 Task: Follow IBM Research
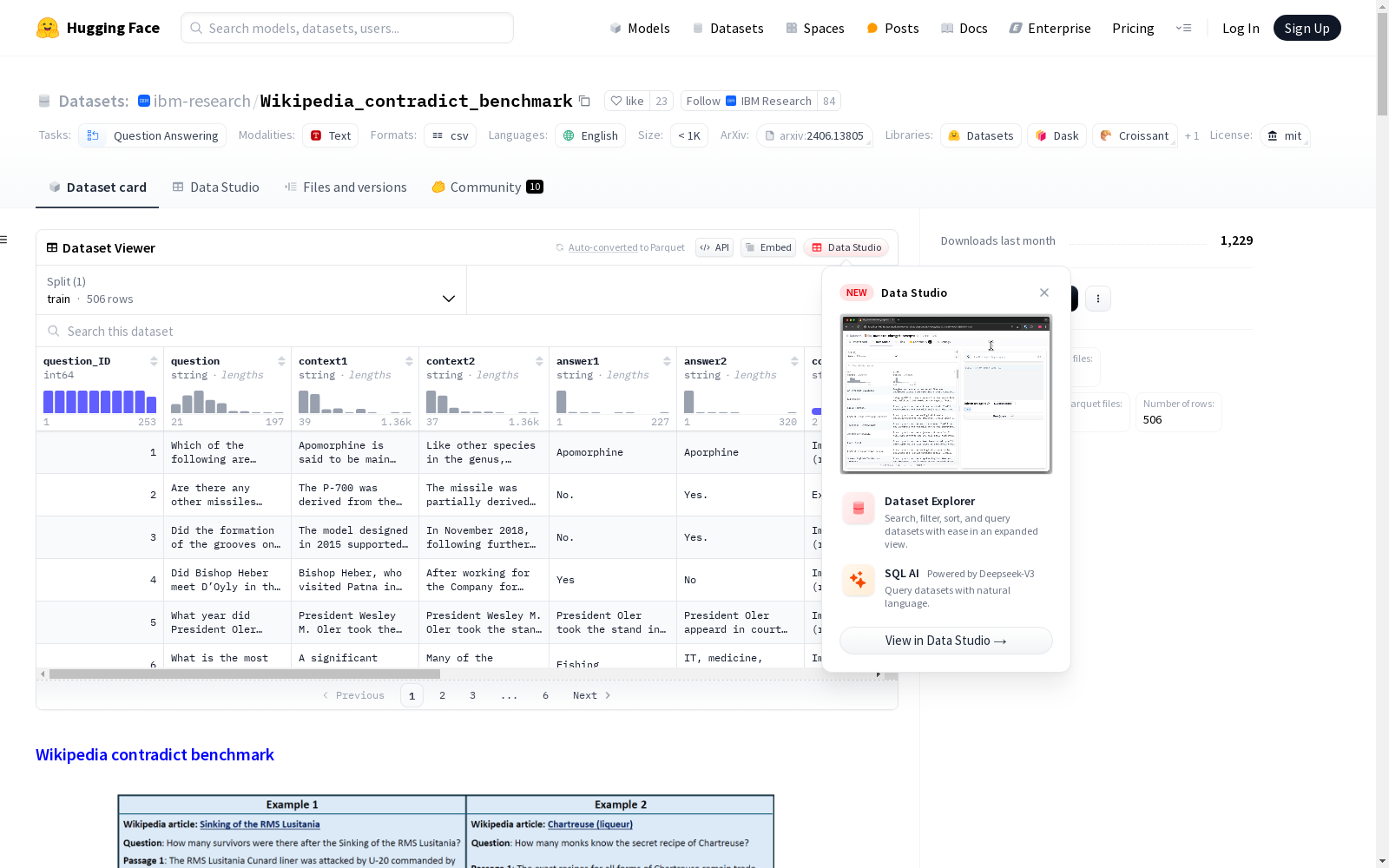[749, 101]
